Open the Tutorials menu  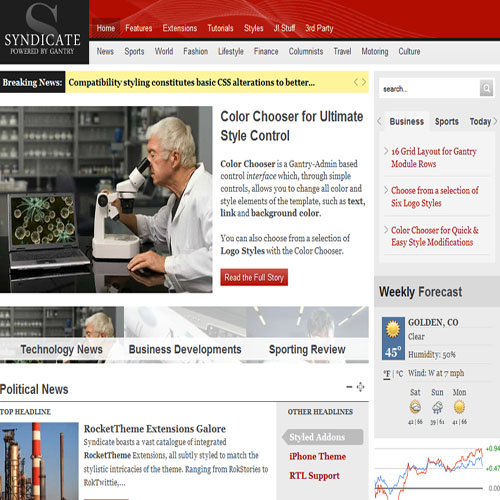point(220,28)
